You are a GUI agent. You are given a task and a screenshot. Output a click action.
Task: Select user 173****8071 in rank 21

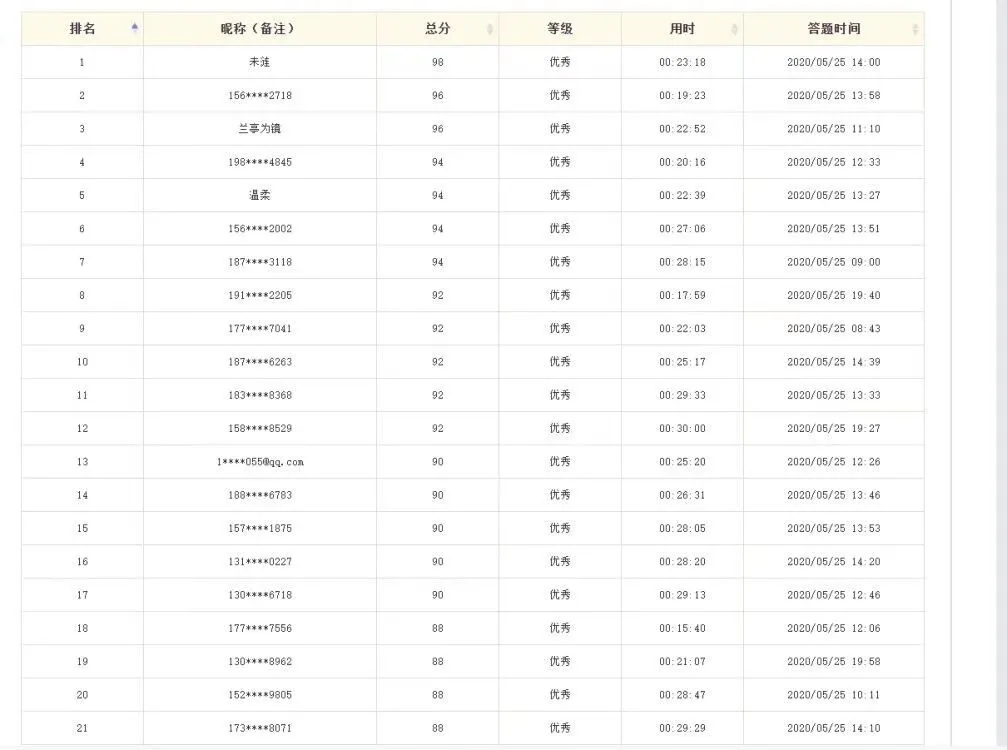260,728
